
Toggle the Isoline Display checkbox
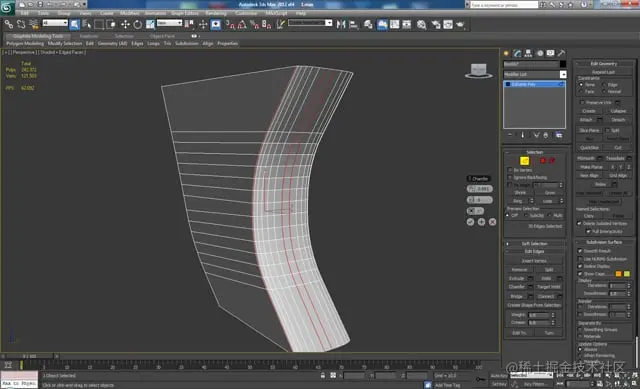pyautogui.click(x=580, y=266)
